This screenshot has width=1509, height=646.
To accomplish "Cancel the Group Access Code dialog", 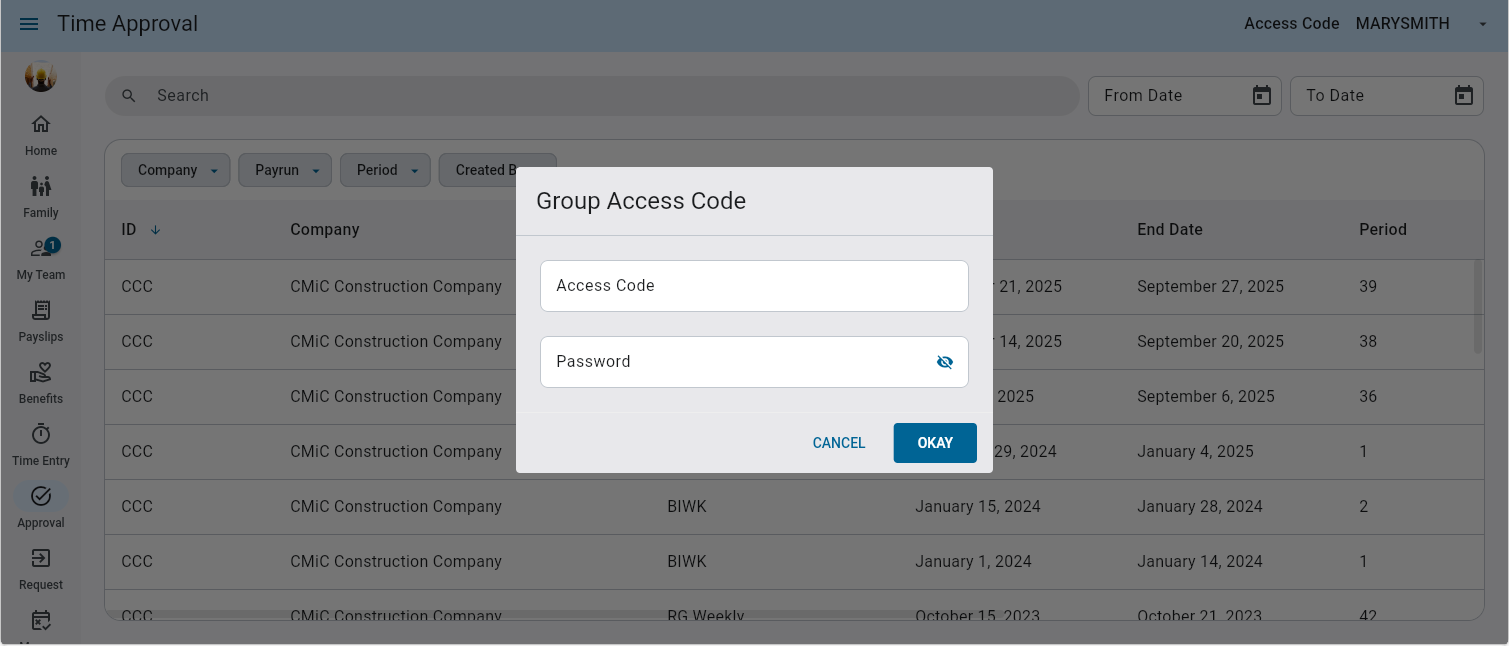I will 838,443.
